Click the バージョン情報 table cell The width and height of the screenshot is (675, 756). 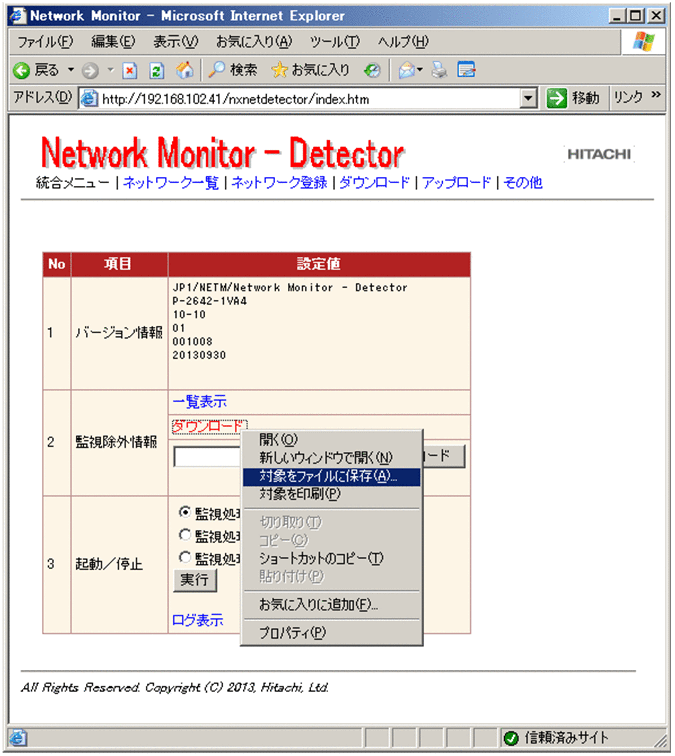coord(119,333)
